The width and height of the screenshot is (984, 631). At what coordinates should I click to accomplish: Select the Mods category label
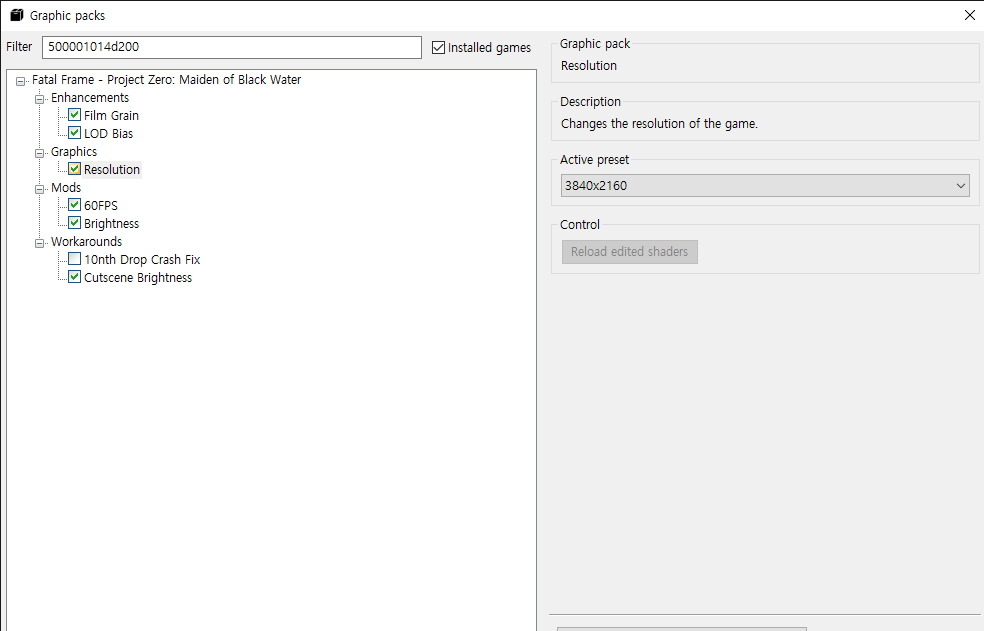coord(66,187)
